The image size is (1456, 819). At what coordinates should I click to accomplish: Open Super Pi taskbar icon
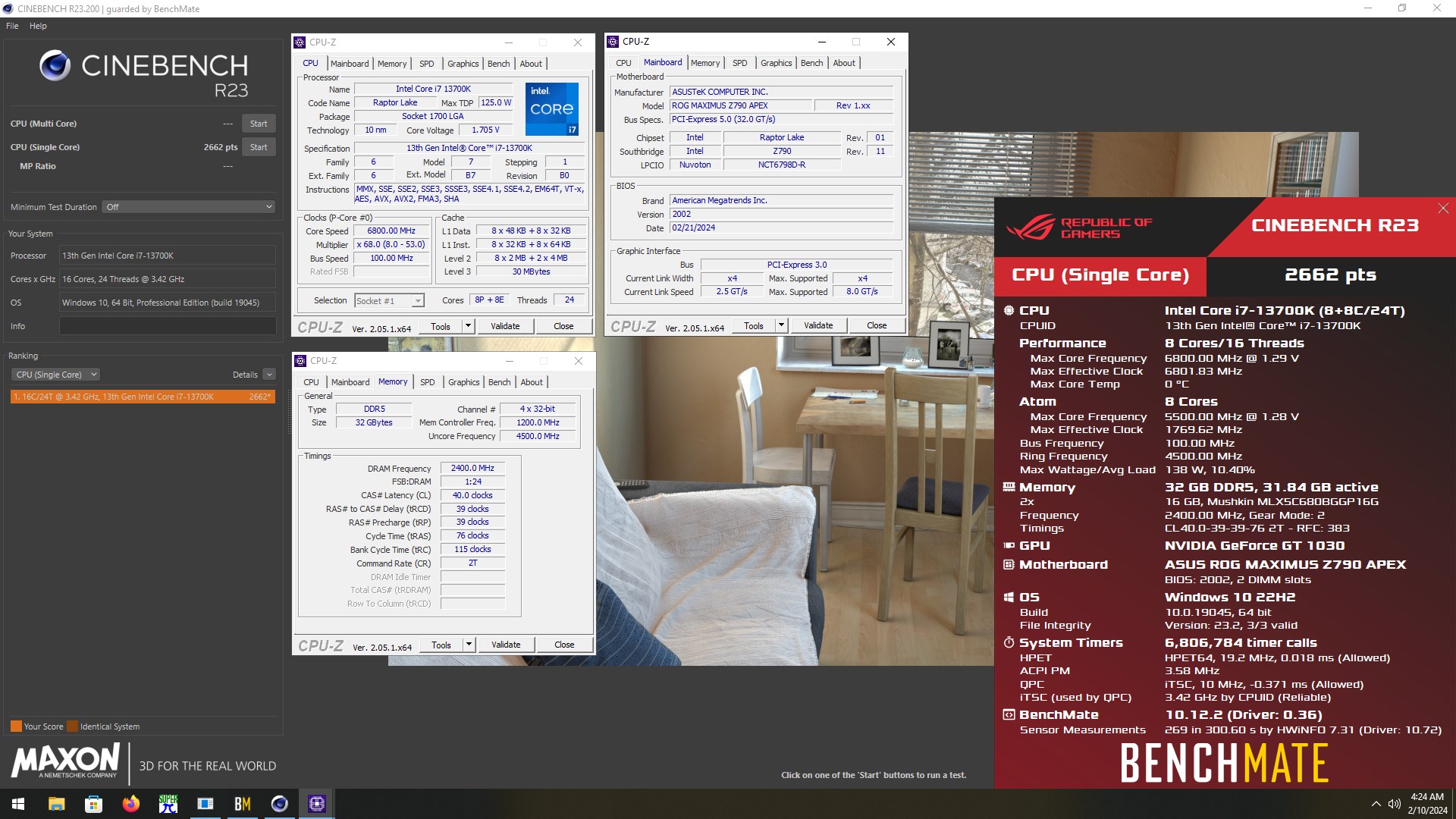click(x=168, y=804)
